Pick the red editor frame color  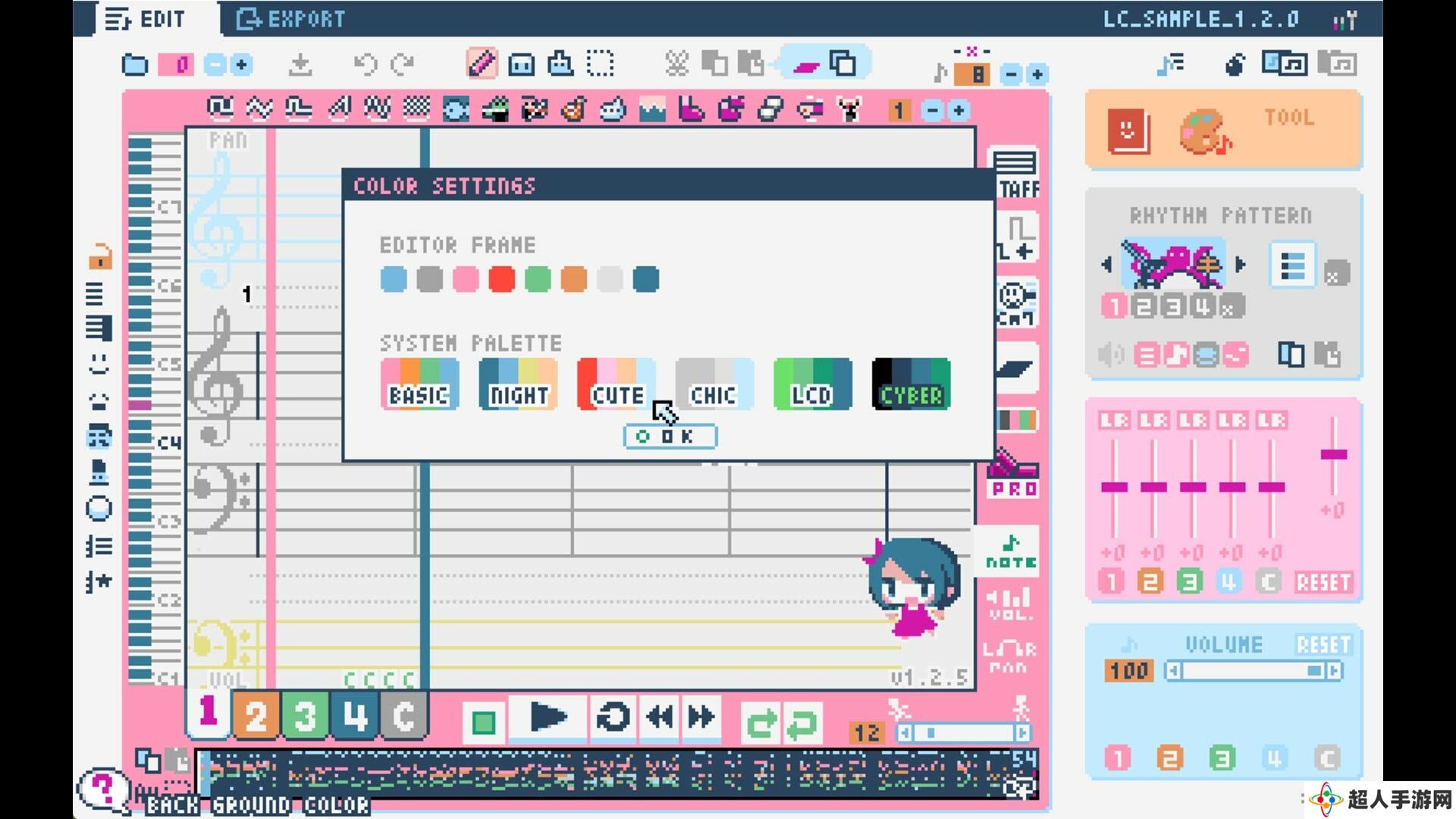(x=501, y=279)
